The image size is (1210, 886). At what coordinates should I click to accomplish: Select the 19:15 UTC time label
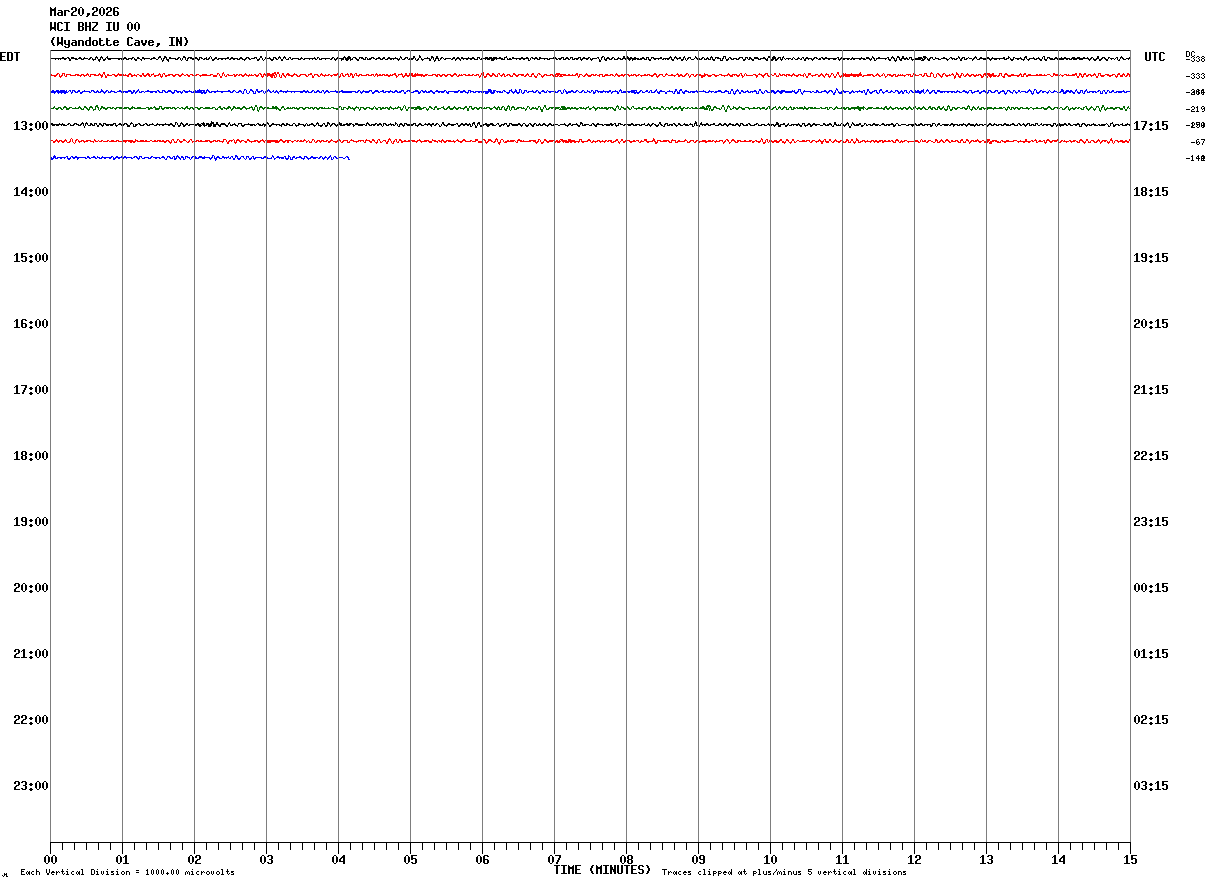[1151, 258]
